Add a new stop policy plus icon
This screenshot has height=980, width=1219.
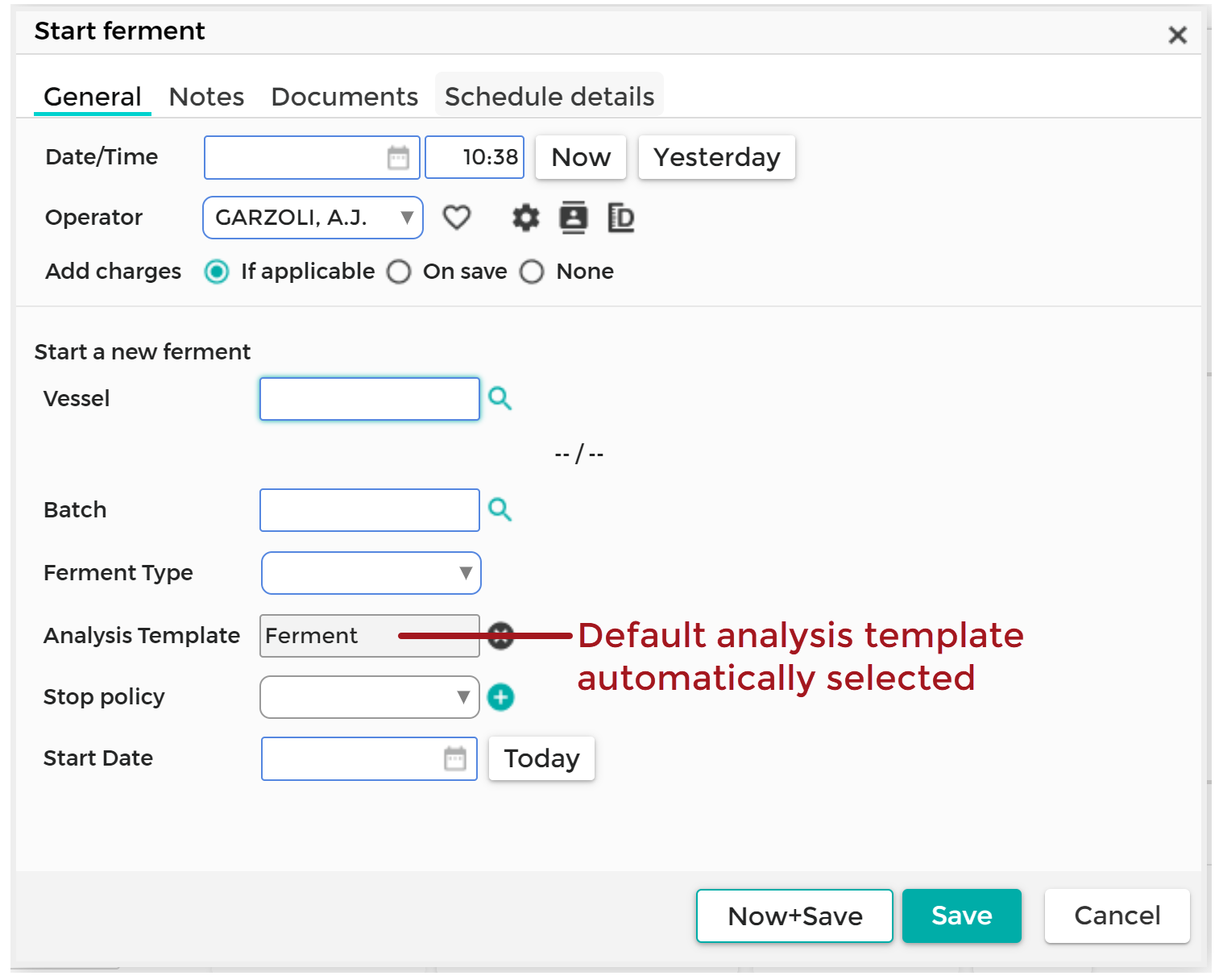[x=501, y=697]
